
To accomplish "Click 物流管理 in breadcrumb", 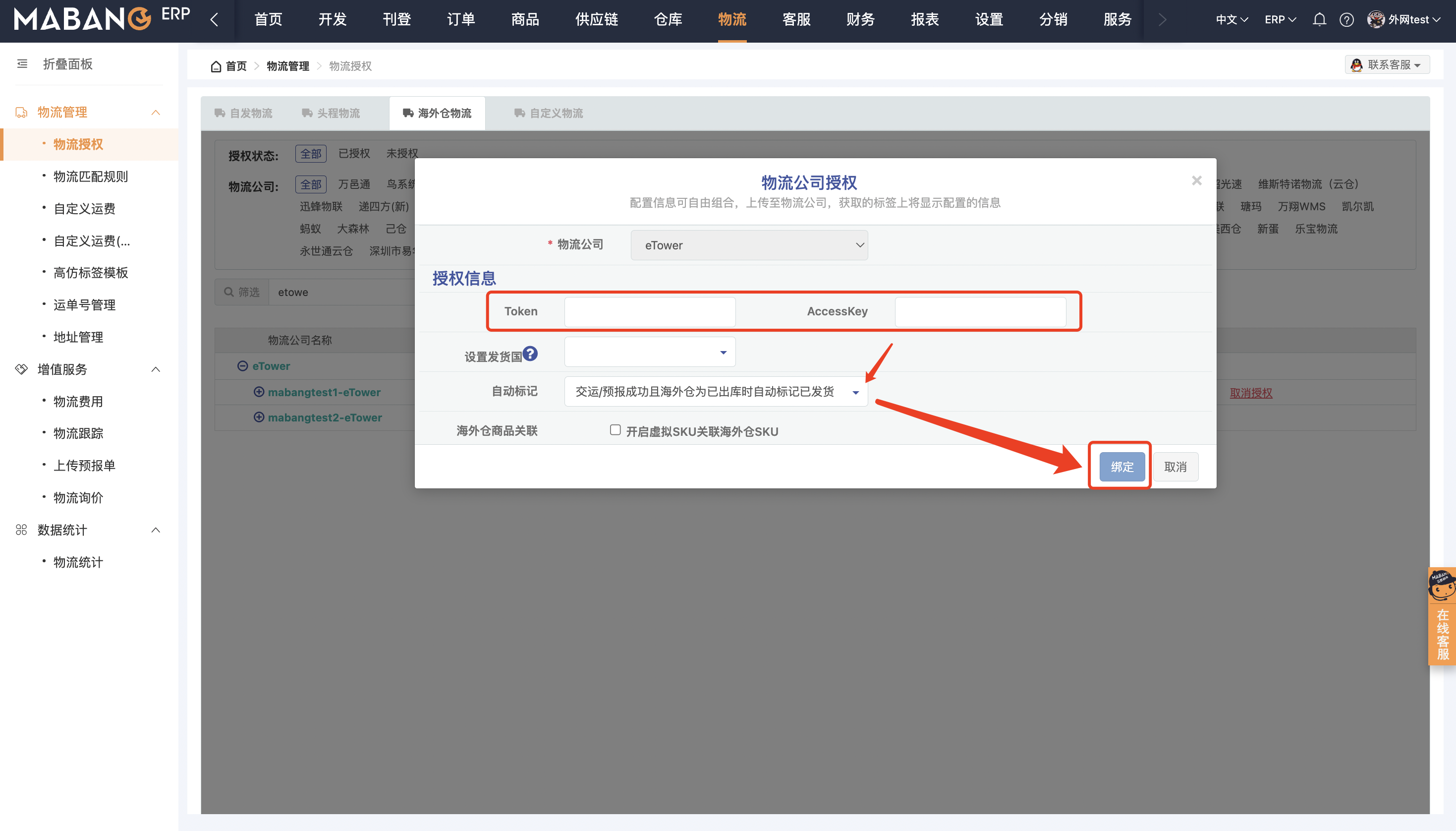I will [288, 66].
